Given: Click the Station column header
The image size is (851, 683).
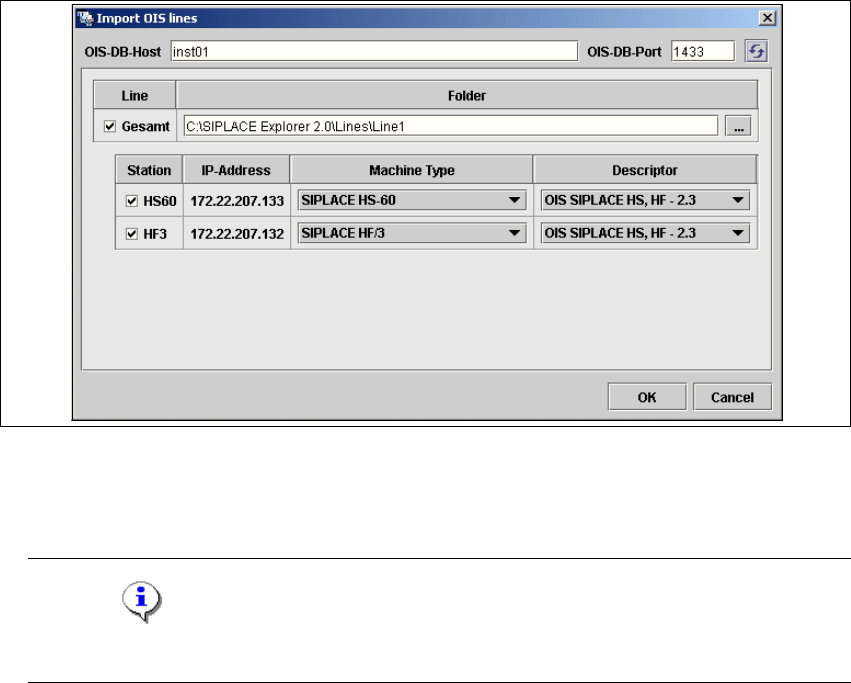Looking at the screenshot, I should pyautogui.click(x=149, y=170).
